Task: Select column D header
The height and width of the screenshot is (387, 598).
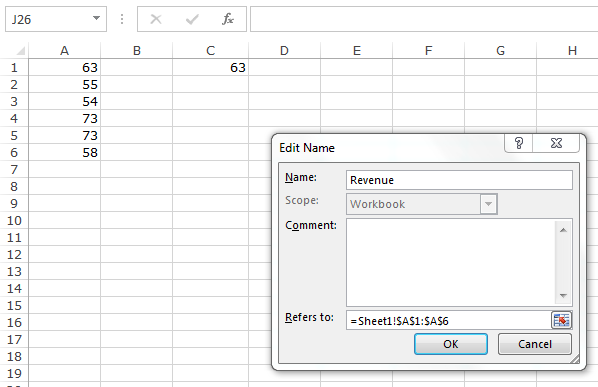Action: click(x=285, y=51)
